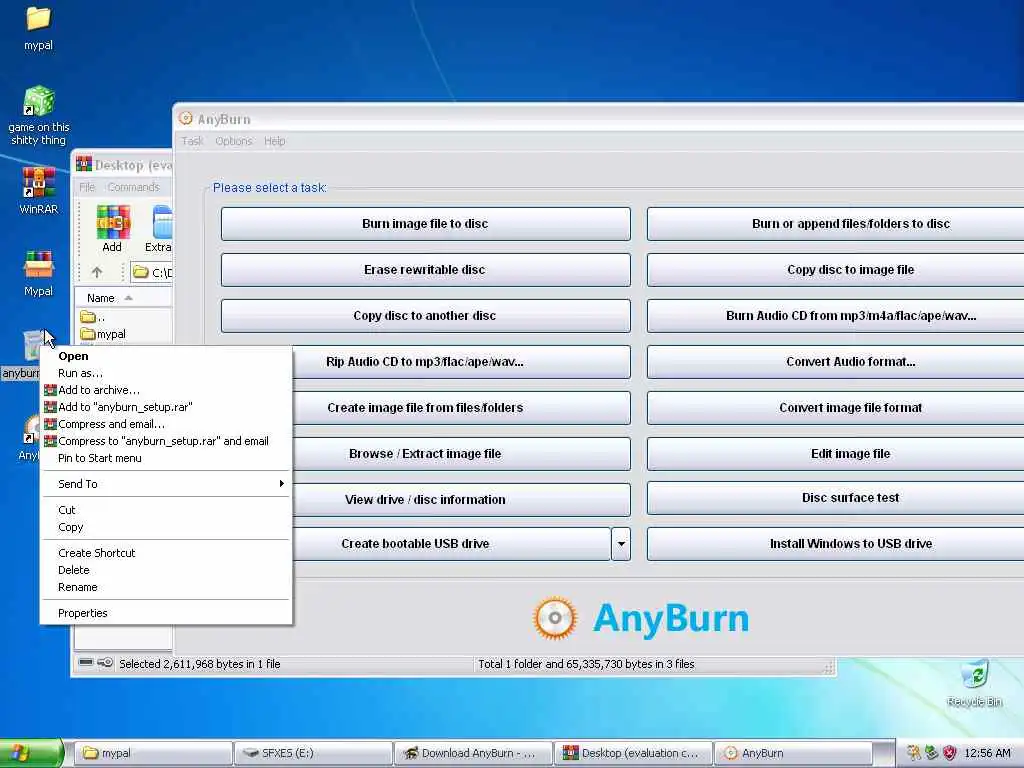Click Copy disc to another disc
1024x768 pixels.
click(425, 315)
